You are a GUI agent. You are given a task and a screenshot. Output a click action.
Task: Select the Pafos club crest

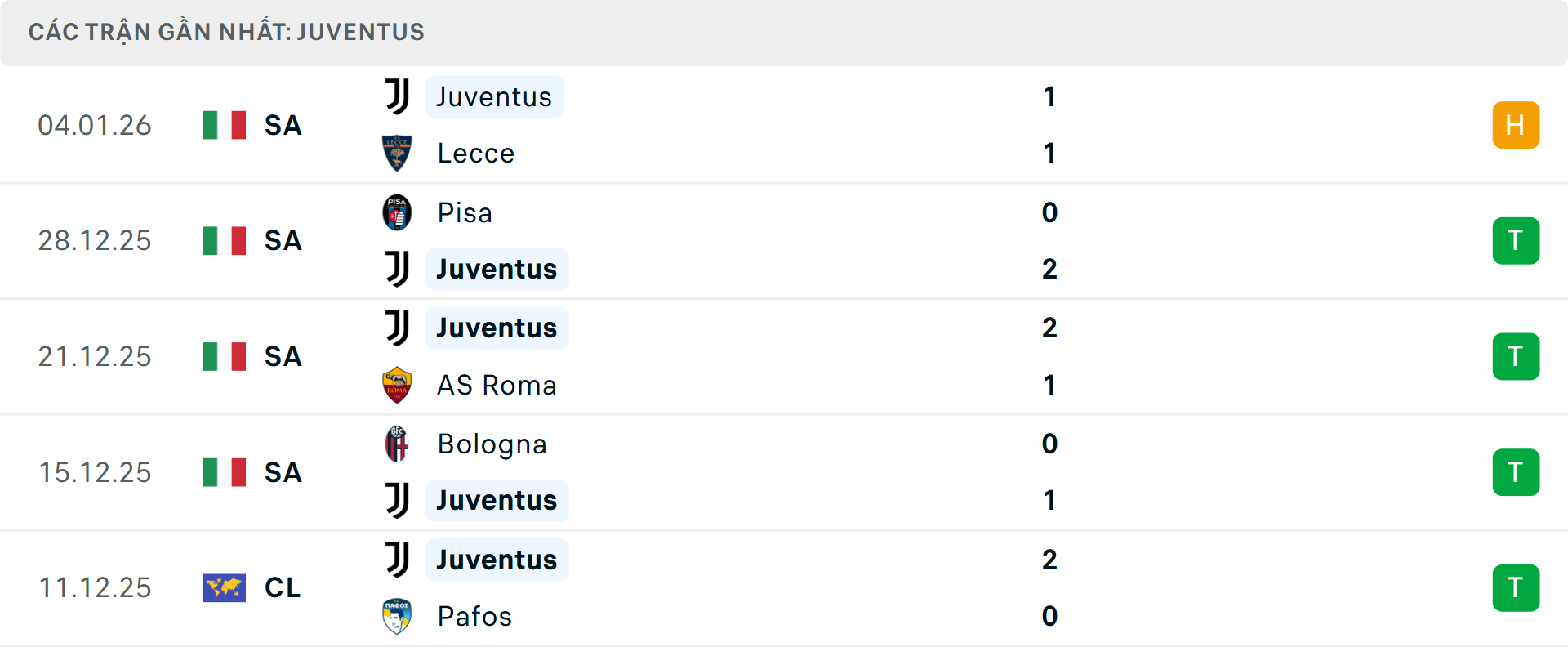tap(397, 617)
